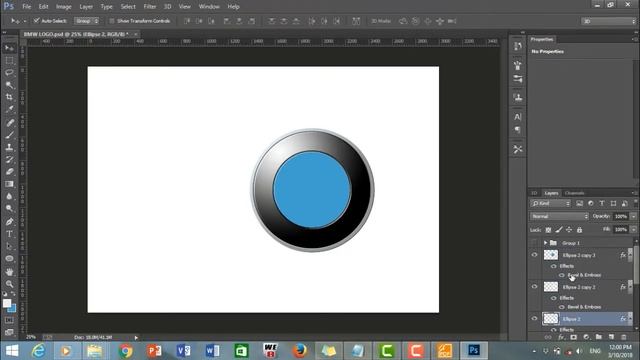Select the Move tool

(9, 48)
